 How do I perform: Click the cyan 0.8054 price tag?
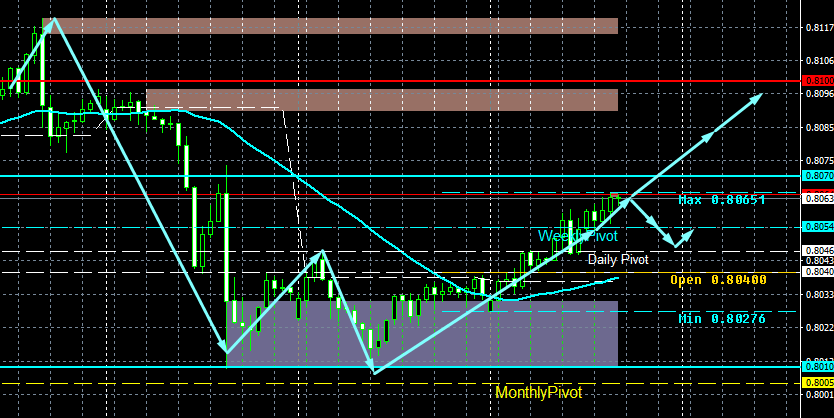(818, 227)
